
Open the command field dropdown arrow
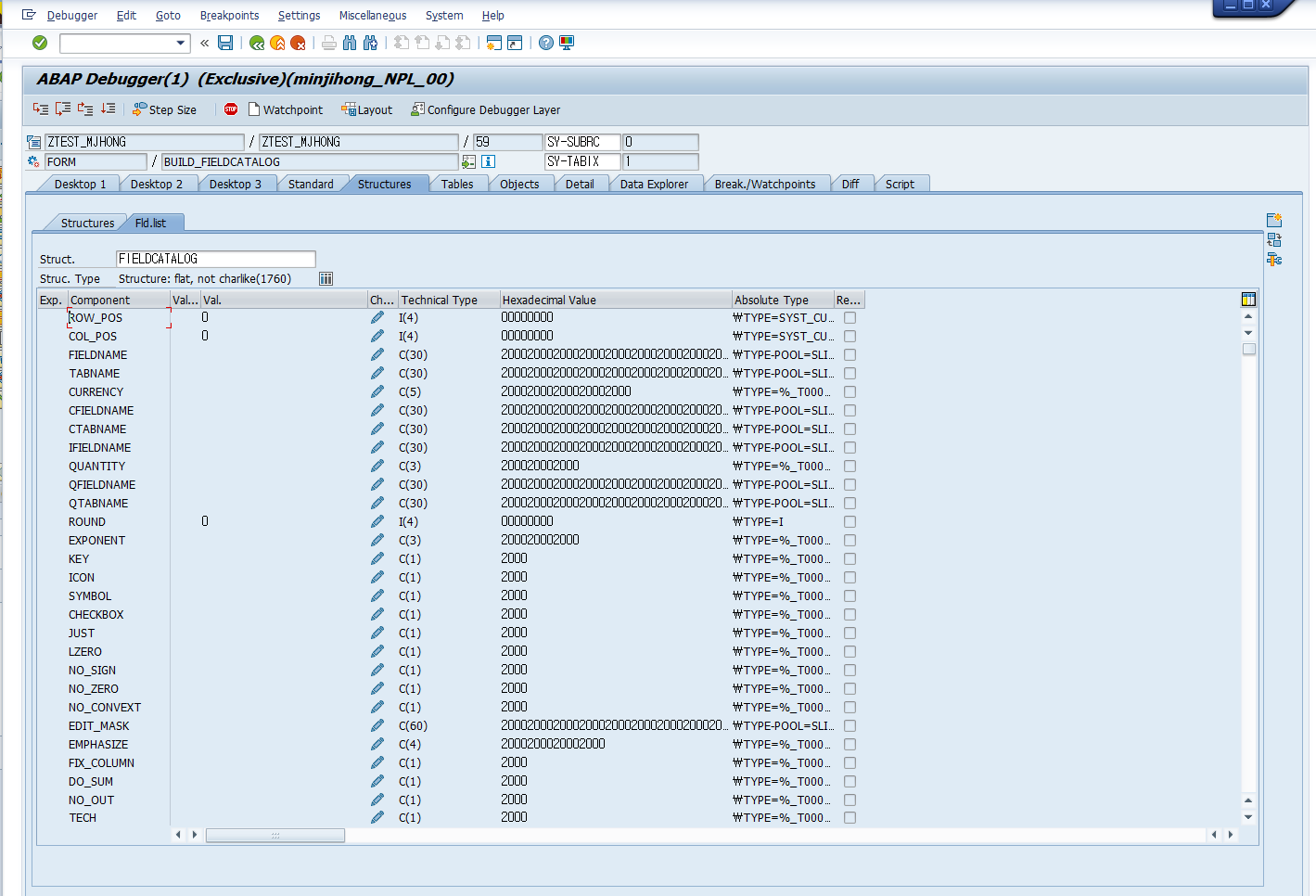pos(180,43)
